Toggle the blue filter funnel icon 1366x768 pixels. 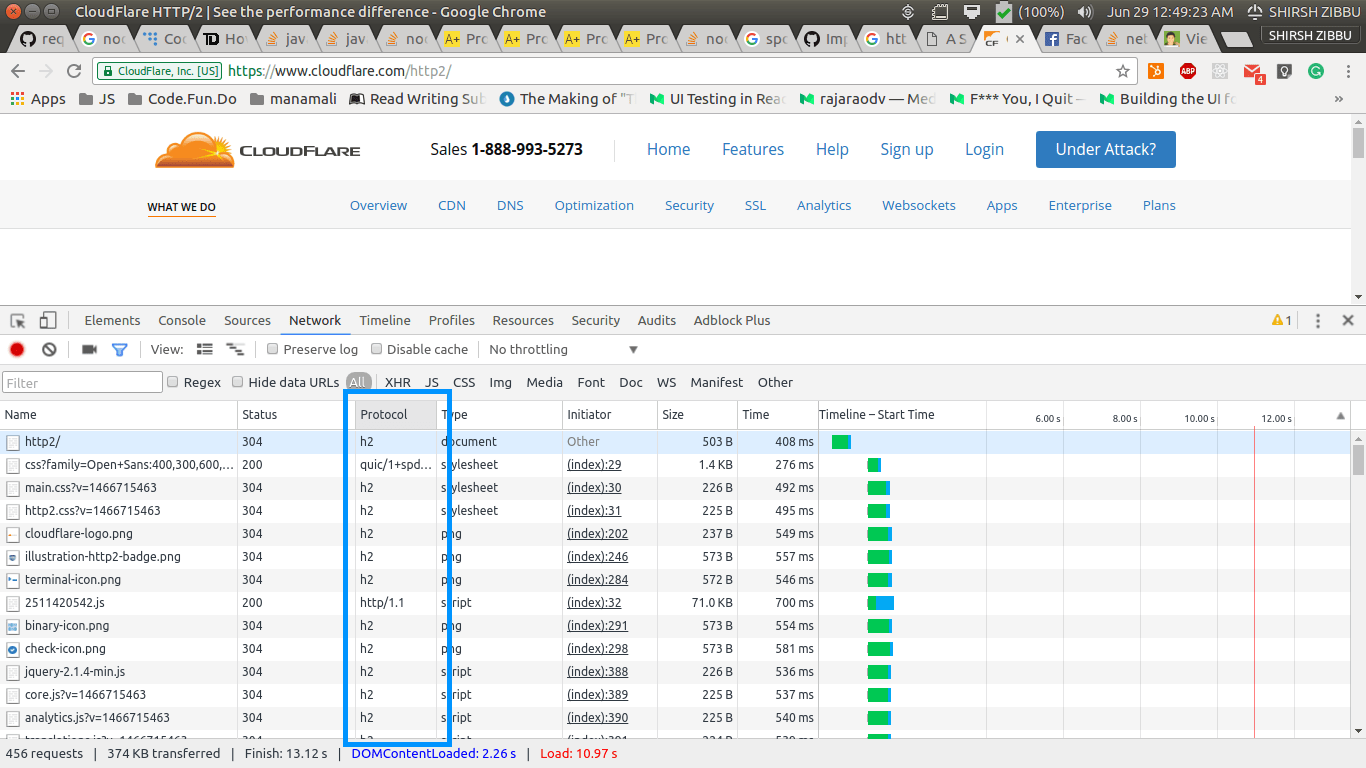tap(120, 349)
